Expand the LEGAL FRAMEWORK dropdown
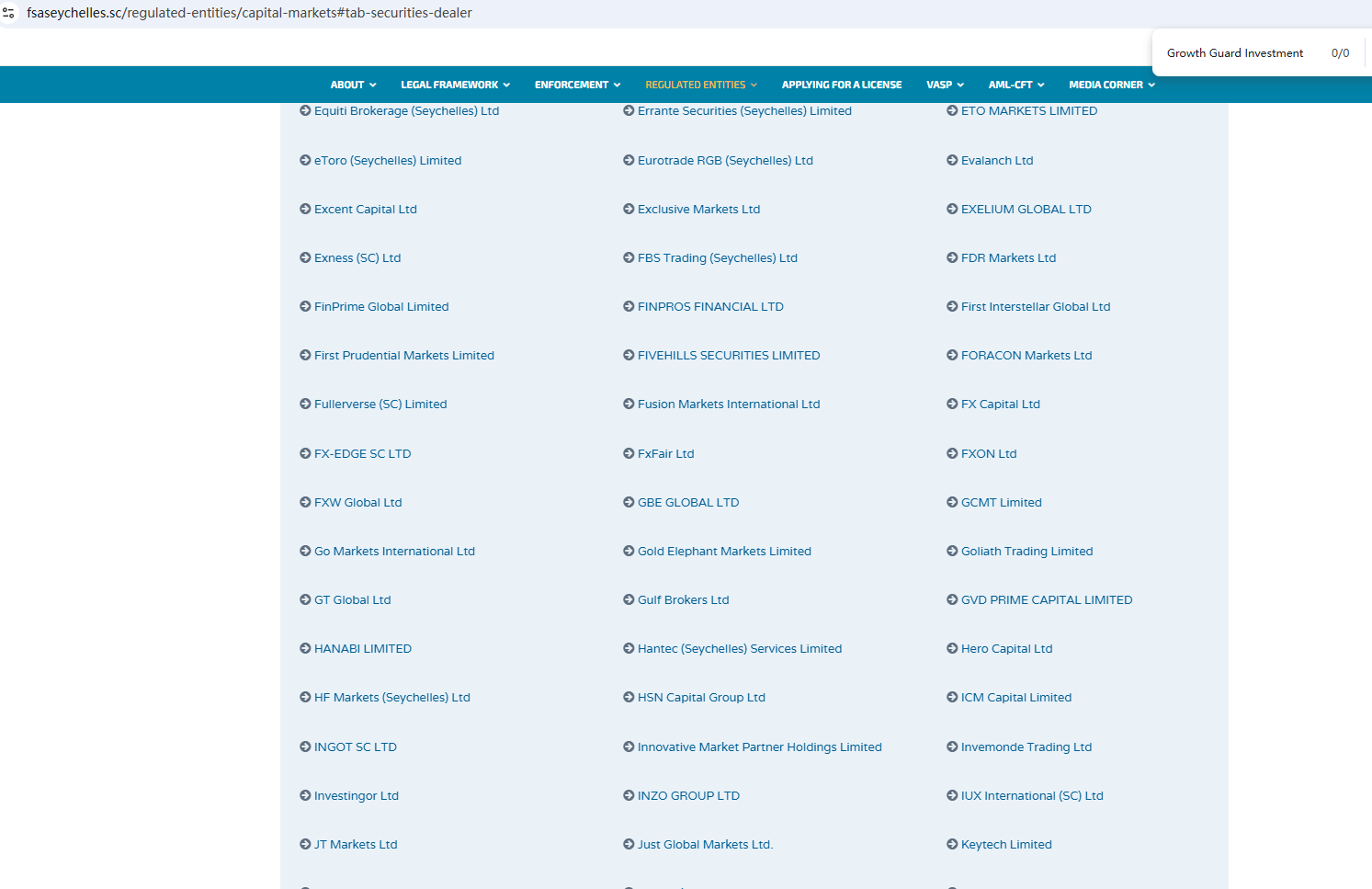The width and height of the screenshot is (1372, 889). click(x=456, y=85)
